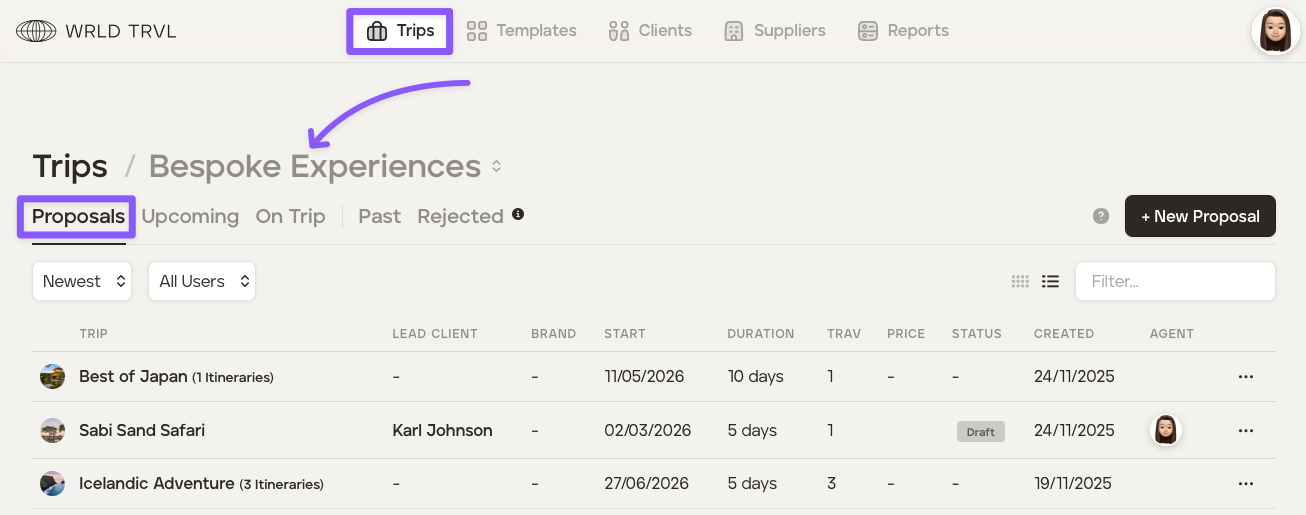
Task: Open the All Users filter dropdown
Action: point(202,282)
